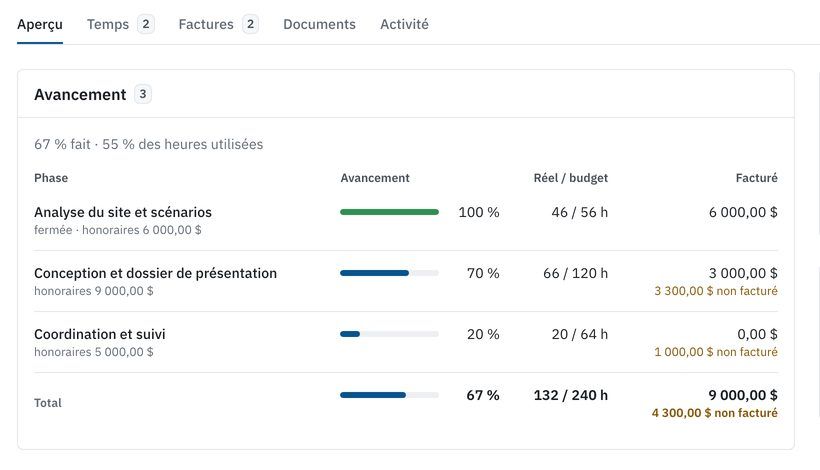Screen dimensions: 820x470
Task: Click the '100 %' progress value
Action: (479, 212)
